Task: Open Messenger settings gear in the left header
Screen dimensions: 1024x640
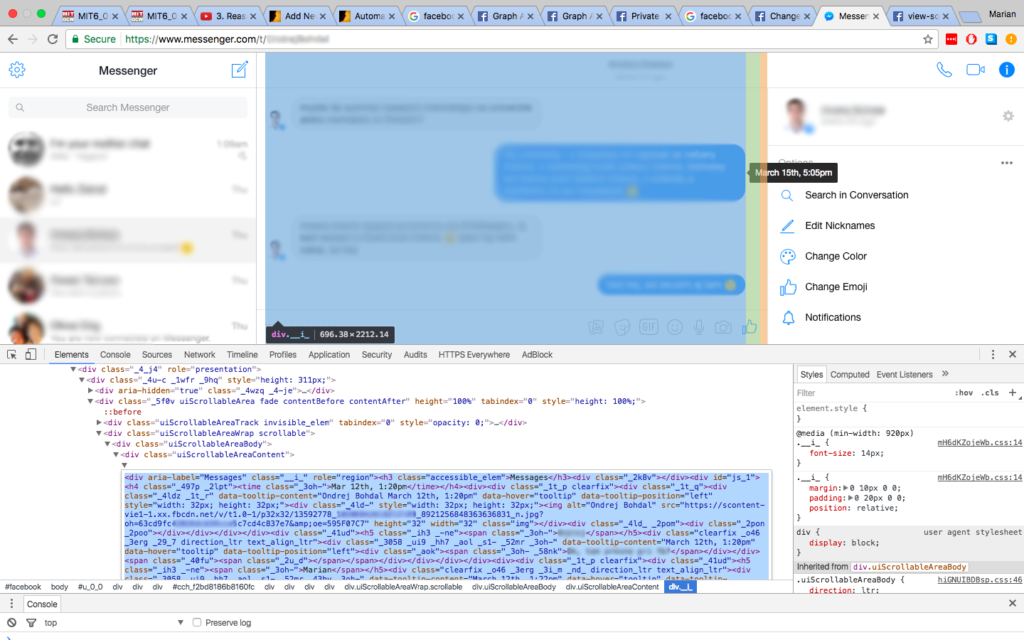Action: pos(16,70)
